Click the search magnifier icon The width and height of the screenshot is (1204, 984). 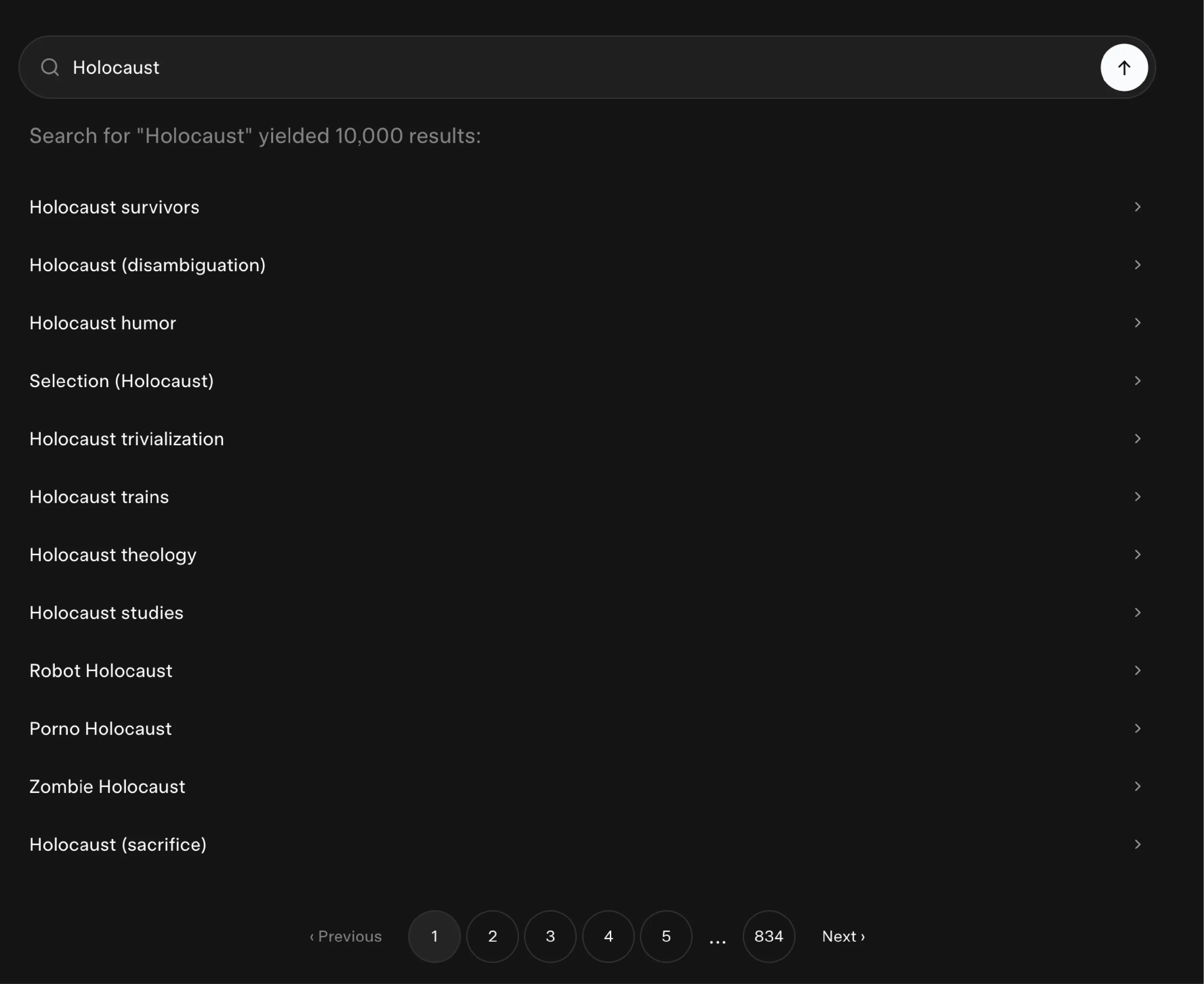tap(50, 67)
